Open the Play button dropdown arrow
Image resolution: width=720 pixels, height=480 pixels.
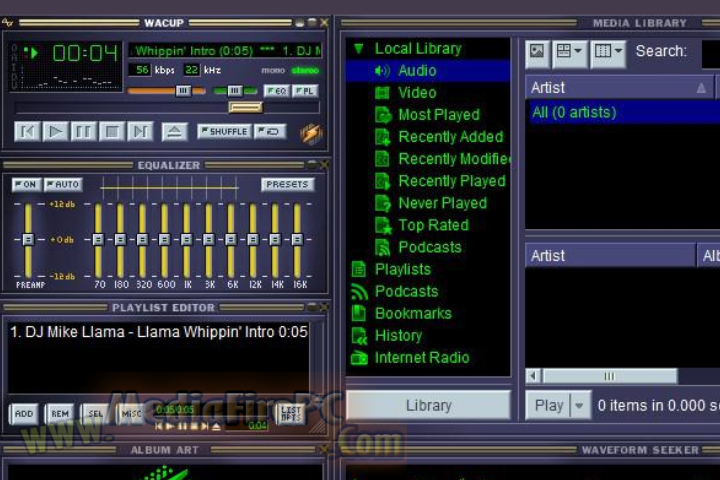pos(580,406)
